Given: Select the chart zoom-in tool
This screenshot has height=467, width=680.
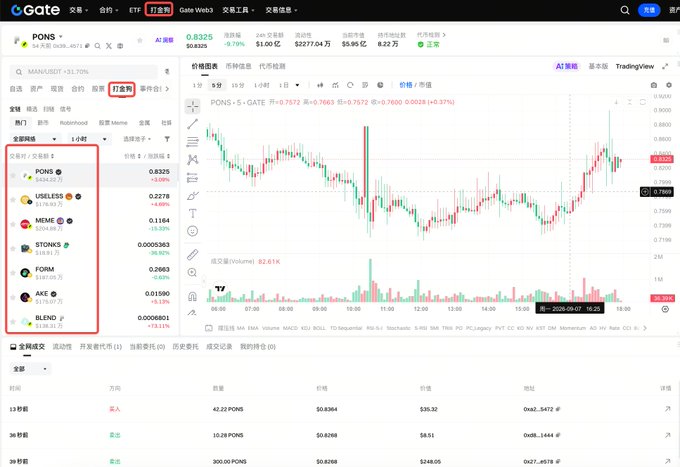Looking at the screenshot, I should pyautogui.click(x=193, y=272).
